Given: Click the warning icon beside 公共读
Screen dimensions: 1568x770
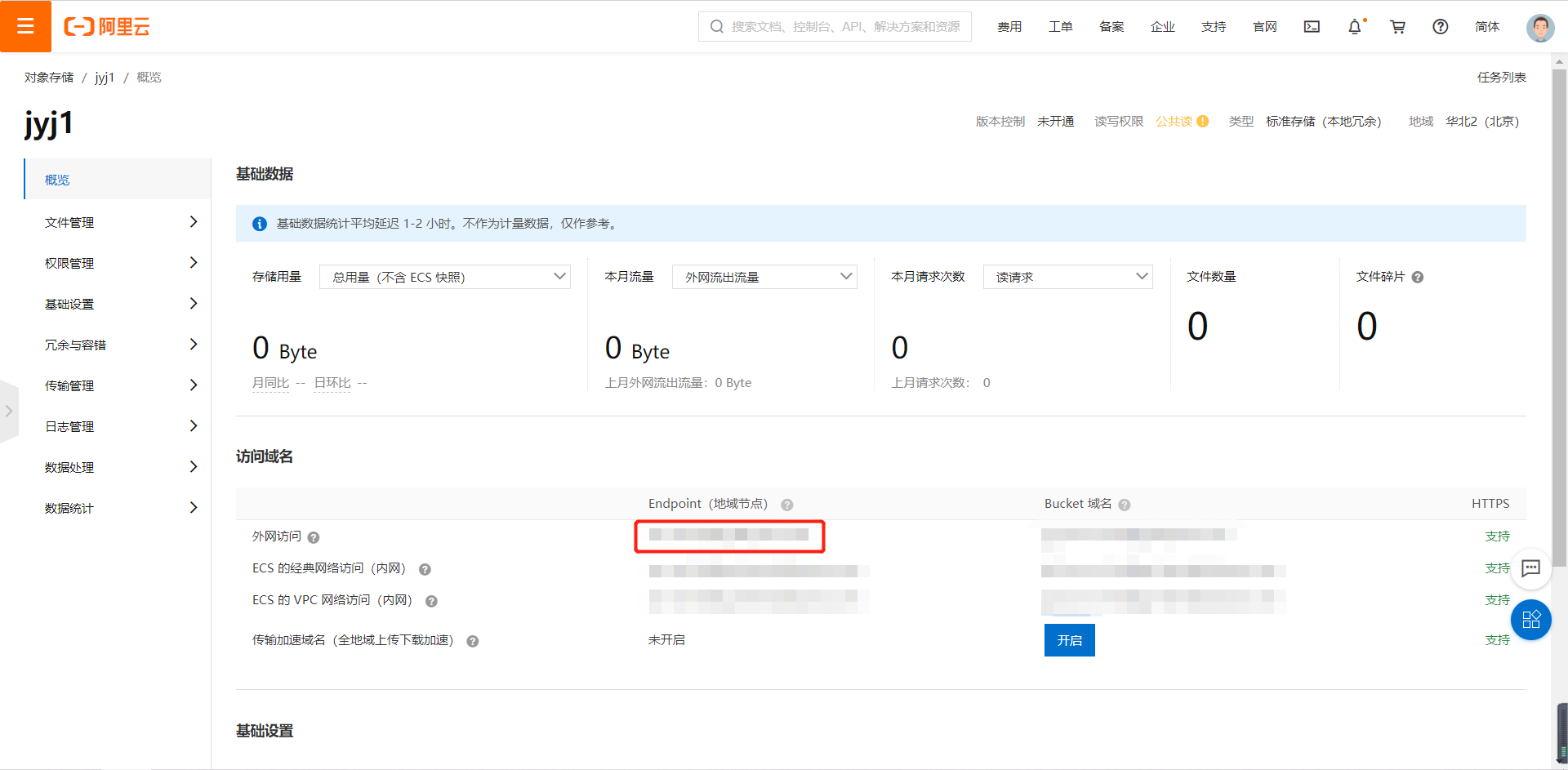Looking at the screenshot, I should (x=1203, y=122).
